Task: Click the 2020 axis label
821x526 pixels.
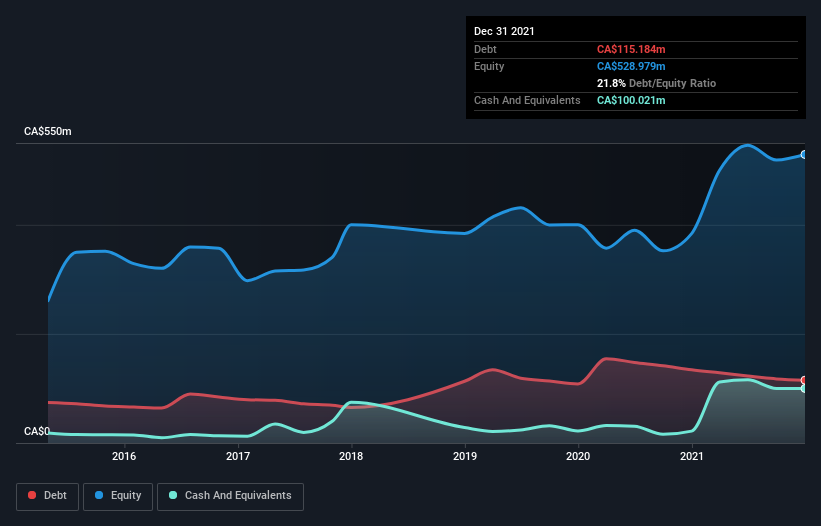Action: (x=578, y=456)
